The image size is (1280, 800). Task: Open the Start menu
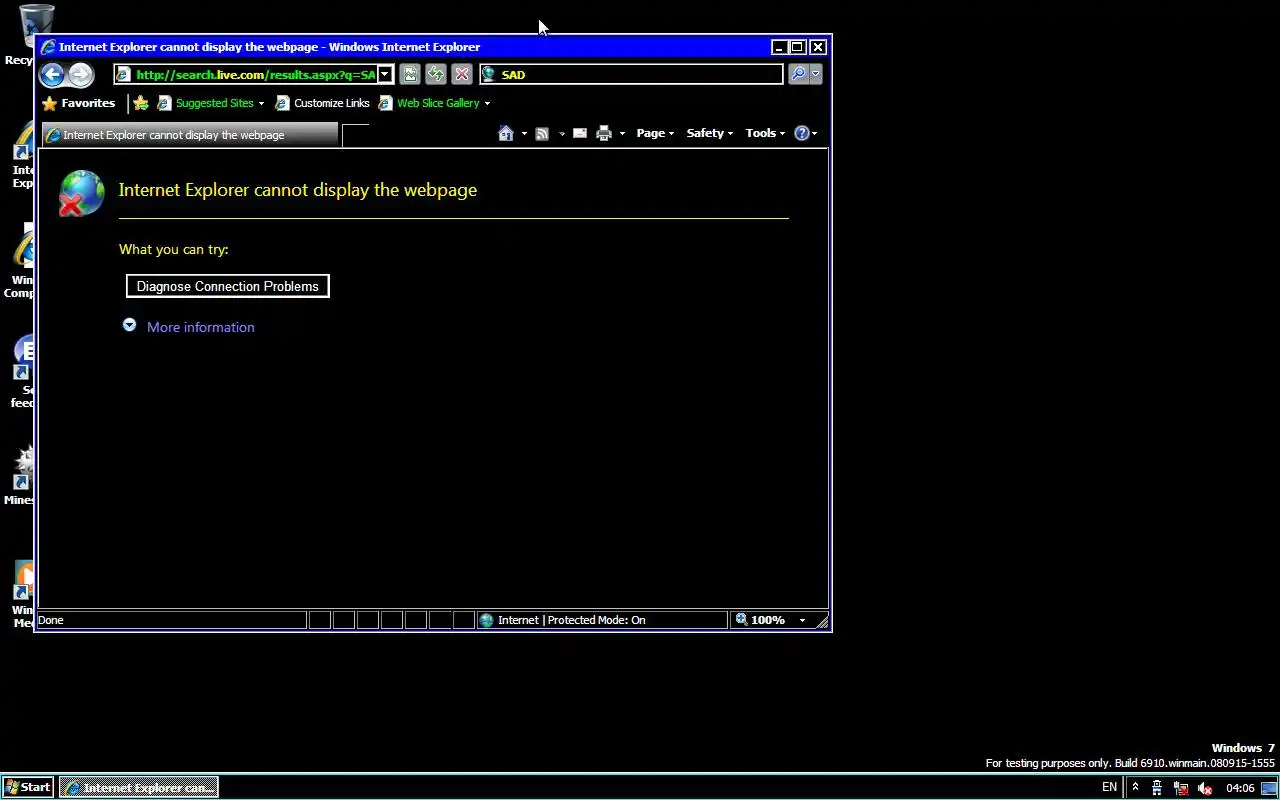pos(27,787)
